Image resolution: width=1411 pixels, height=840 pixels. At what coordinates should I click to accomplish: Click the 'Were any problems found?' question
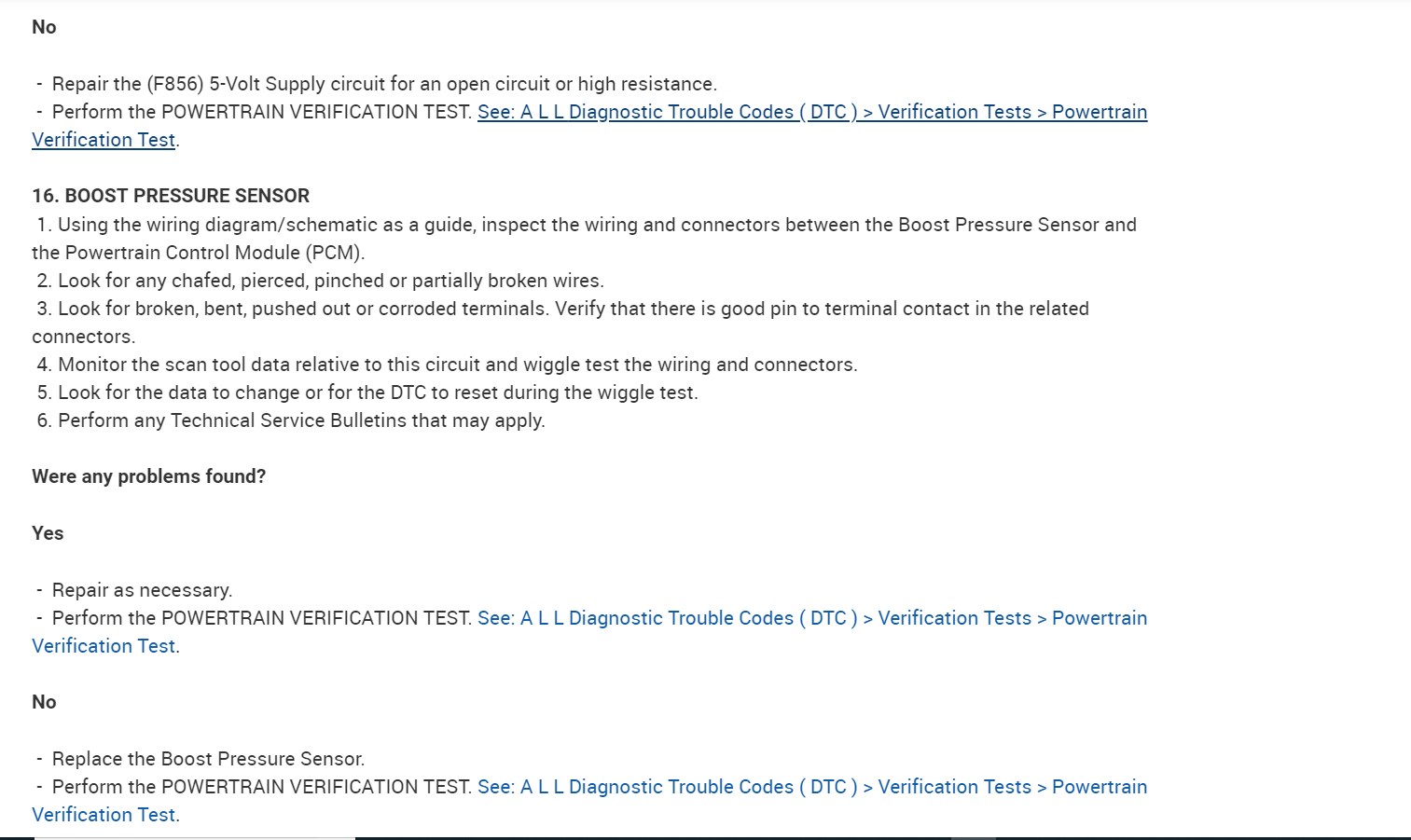pyautogui.click(x=149, y=476)
